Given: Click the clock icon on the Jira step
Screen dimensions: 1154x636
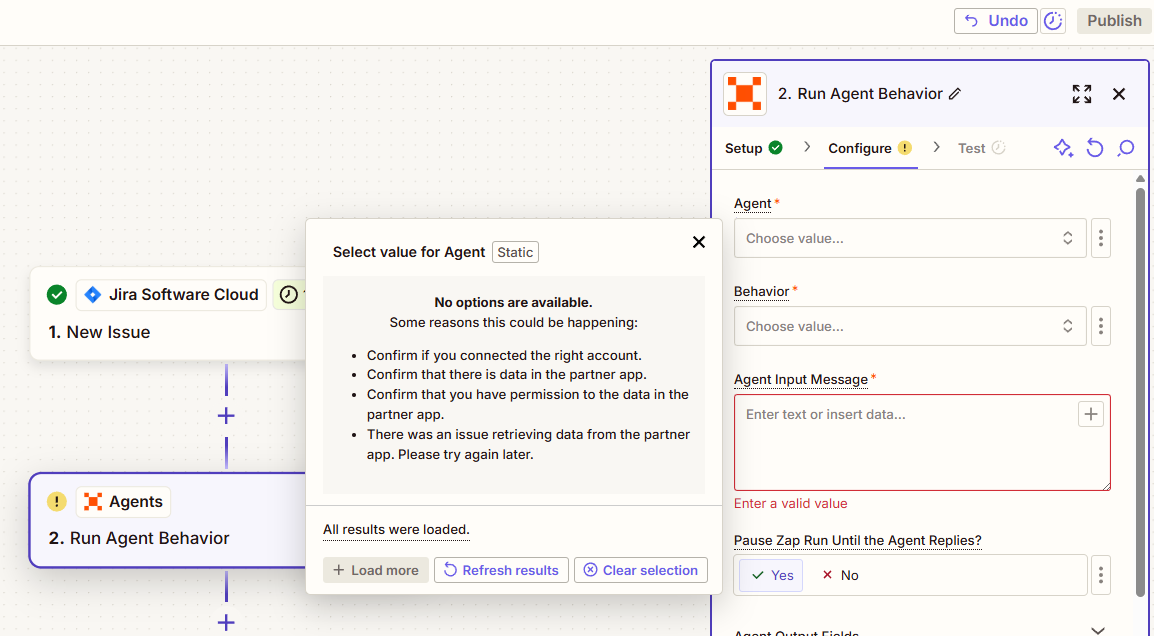Looking at the screenshot, I should tap(288, 294).
